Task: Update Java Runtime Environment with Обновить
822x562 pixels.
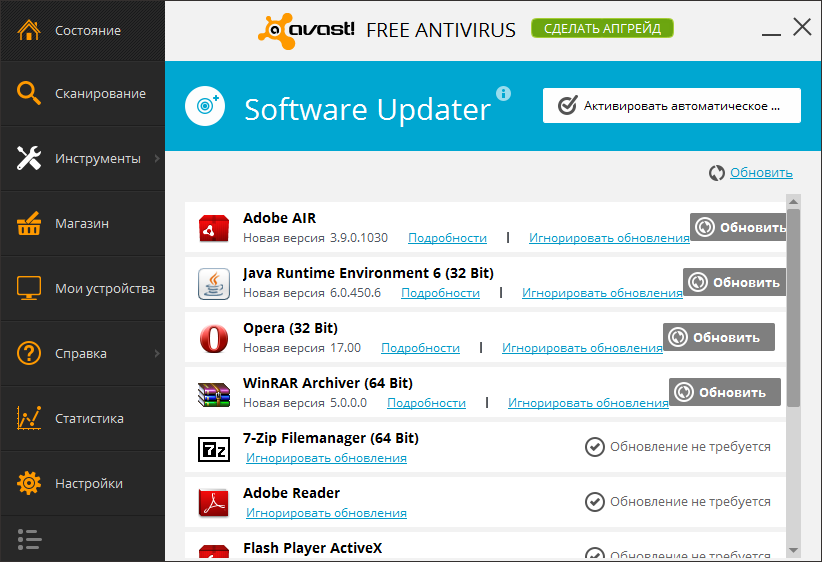Action: click(x=734, y=282)
